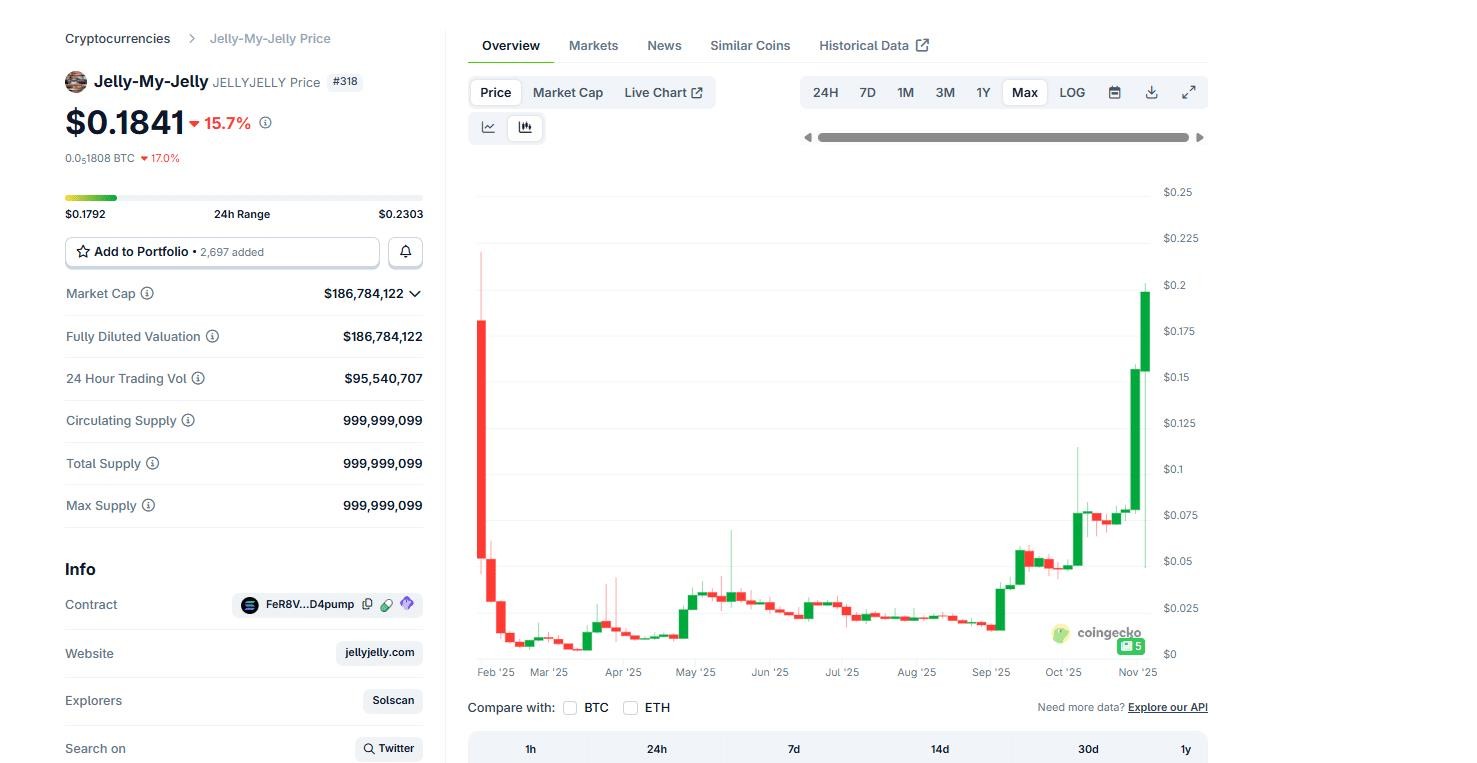The width and height of the screenshot is (1477, 763).
Task: Expand the chart to fullscreen
Action: click(1188, 93)
